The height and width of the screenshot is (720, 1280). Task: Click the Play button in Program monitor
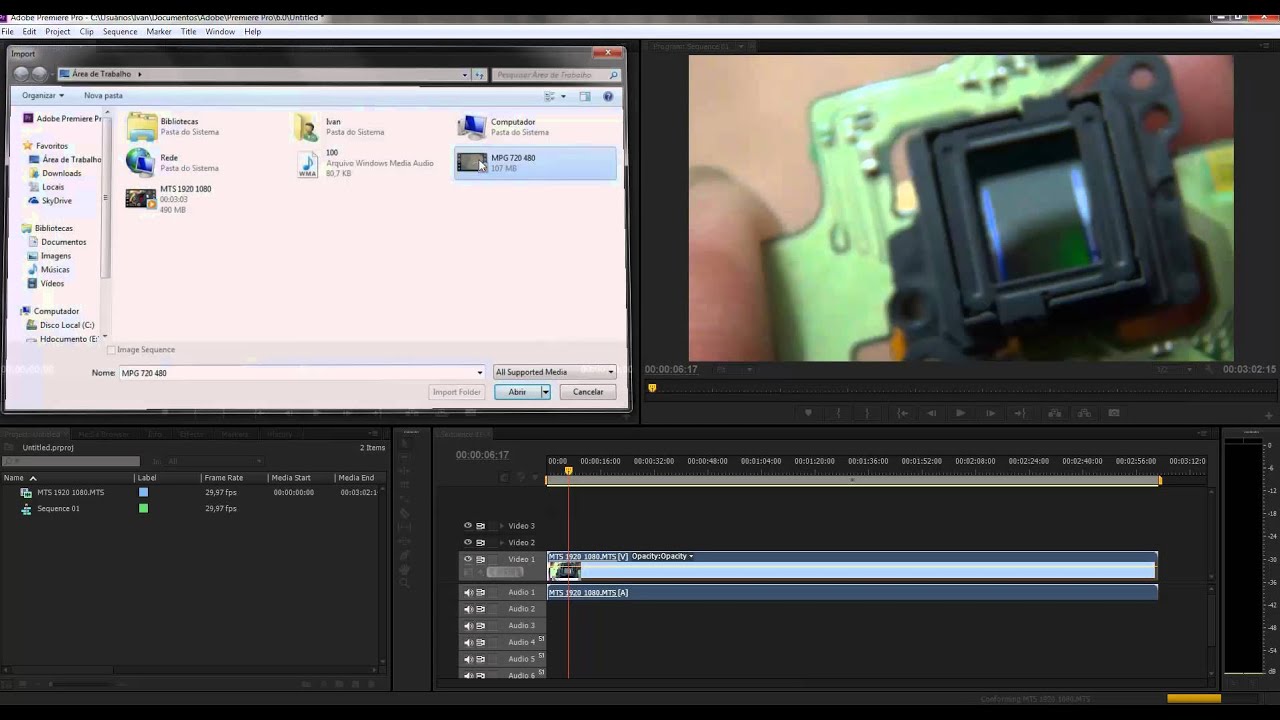[960, 413]
